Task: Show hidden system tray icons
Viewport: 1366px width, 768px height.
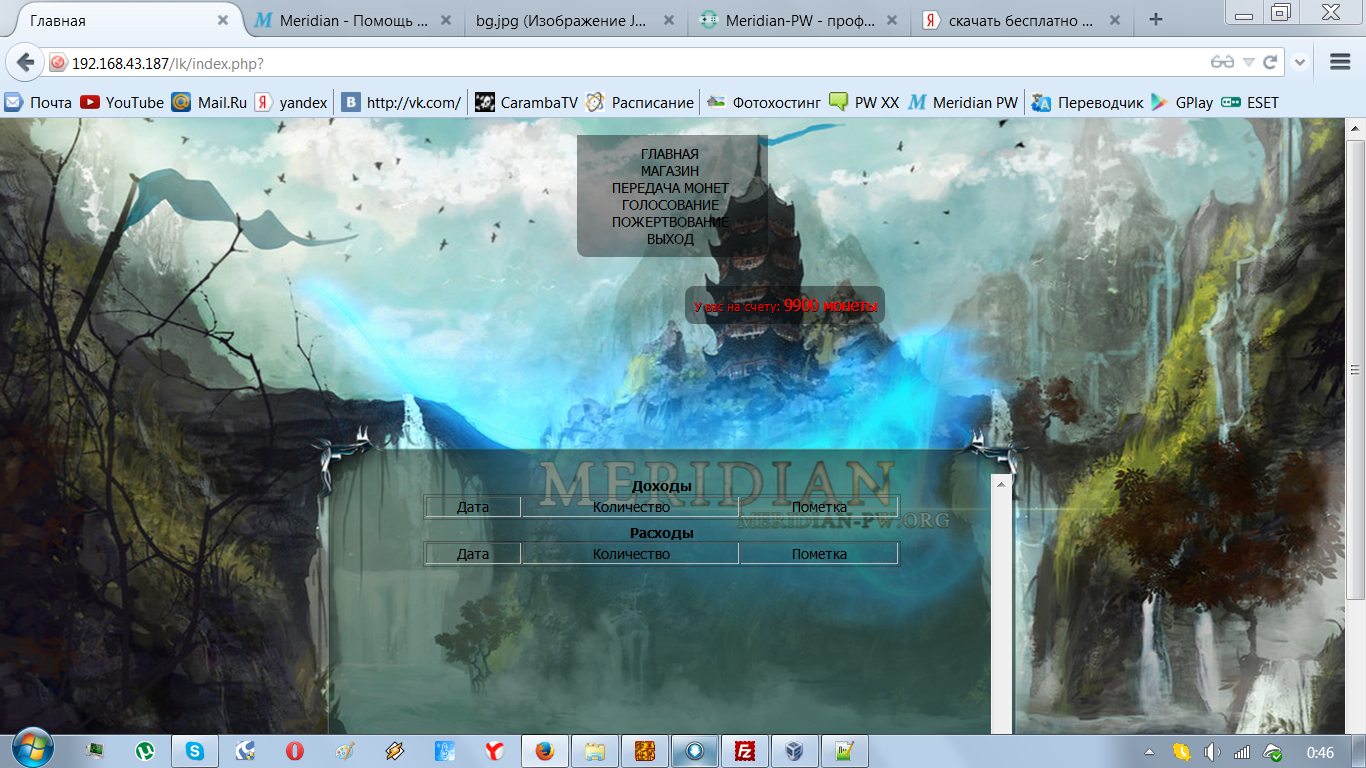Action: [x=1149, y=752]
